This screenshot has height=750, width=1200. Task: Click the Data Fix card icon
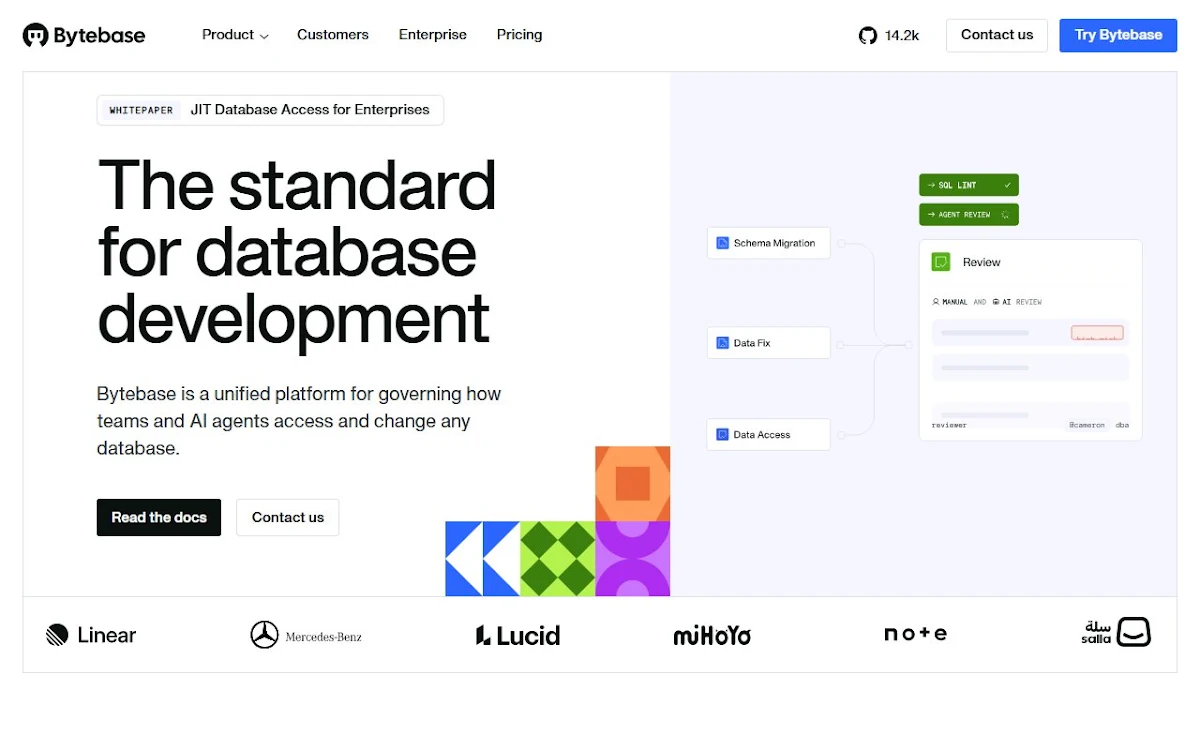723,343
